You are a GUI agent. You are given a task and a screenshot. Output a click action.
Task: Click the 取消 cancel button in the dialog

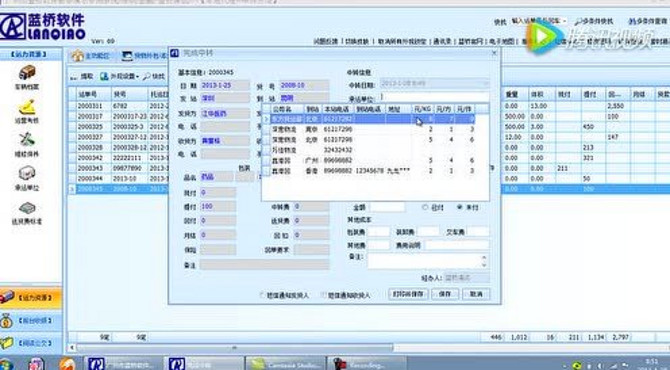476,294
